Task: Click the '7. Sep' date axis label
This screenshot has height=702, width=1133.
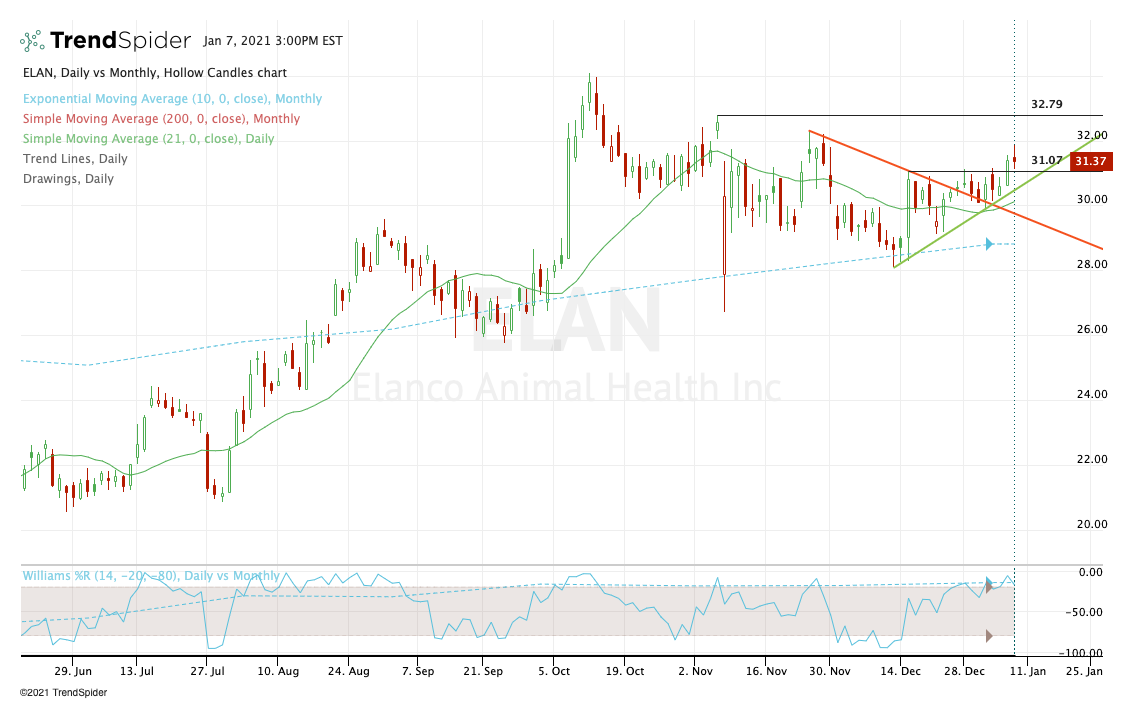Action: pyautogui.click(x=418, y=671)
